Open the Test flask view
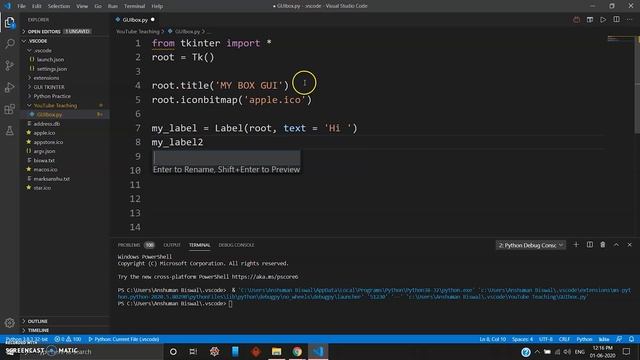 point(9,131)
